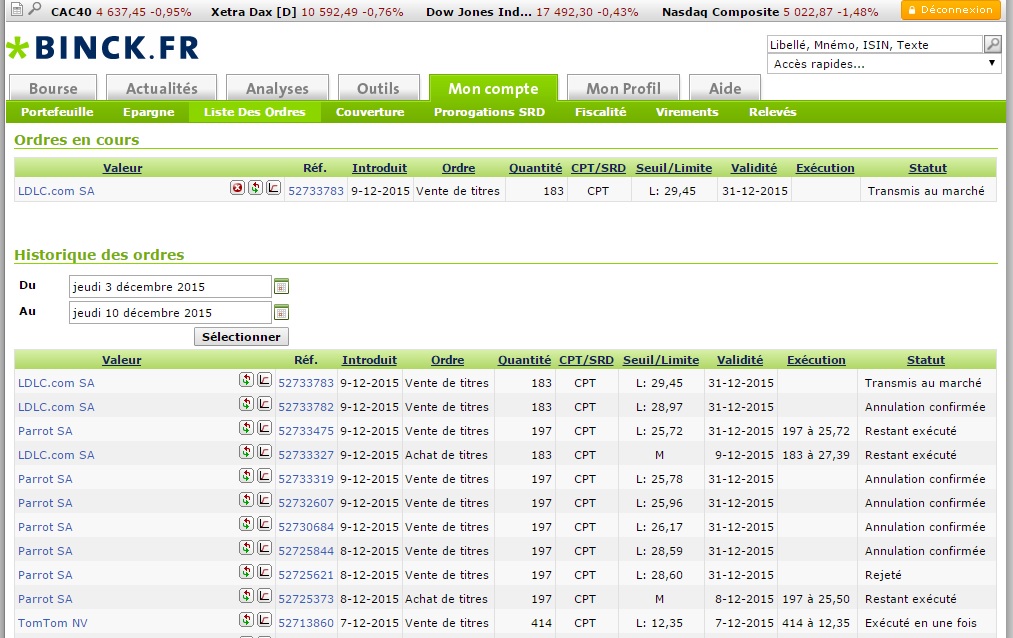
Task: Click the 'Du' start date field
Action: click(x=170, y=287)
